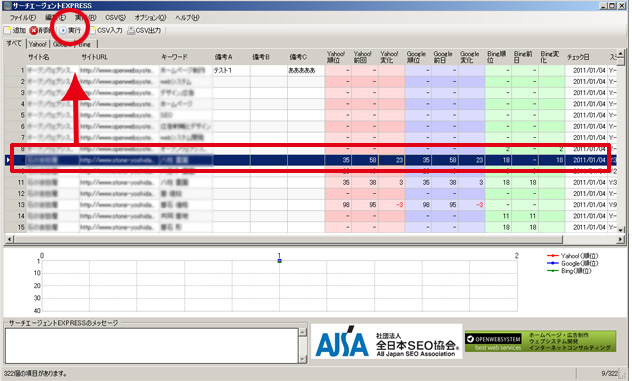Click Yahoo previous 38 in row 11

(365, 183)
